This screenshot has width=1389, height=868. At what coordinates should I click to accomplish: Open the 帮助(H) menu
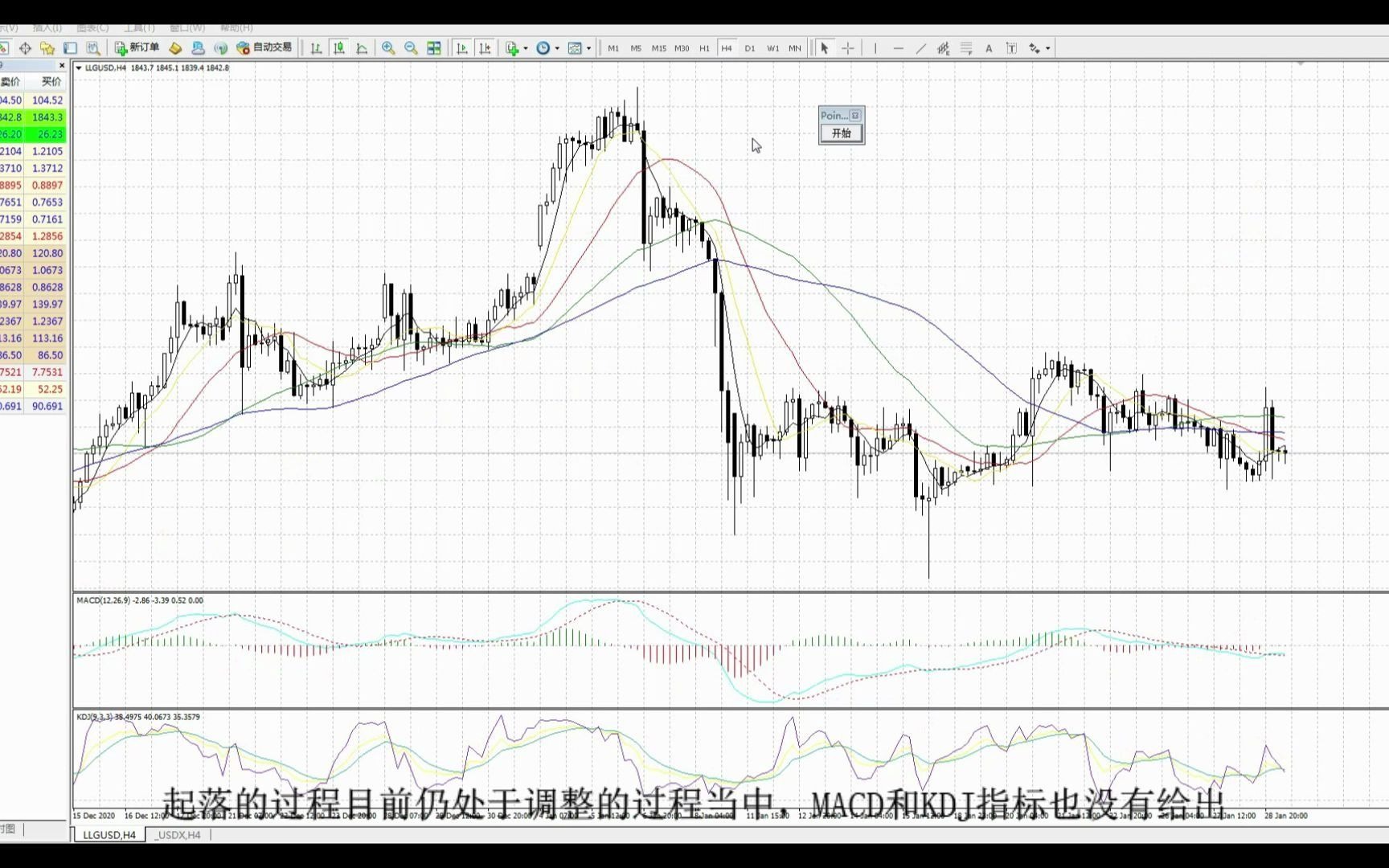(x=235, y=28)
